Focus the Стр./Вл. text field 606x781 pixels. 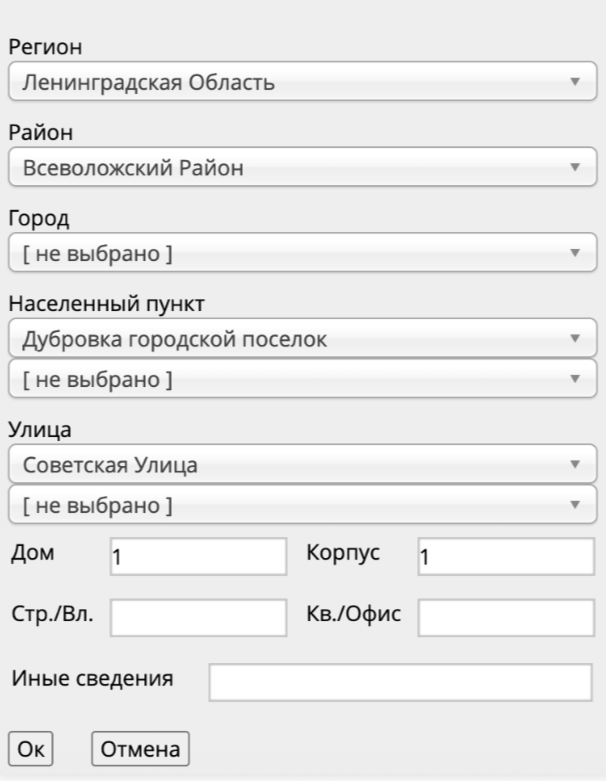198,618
